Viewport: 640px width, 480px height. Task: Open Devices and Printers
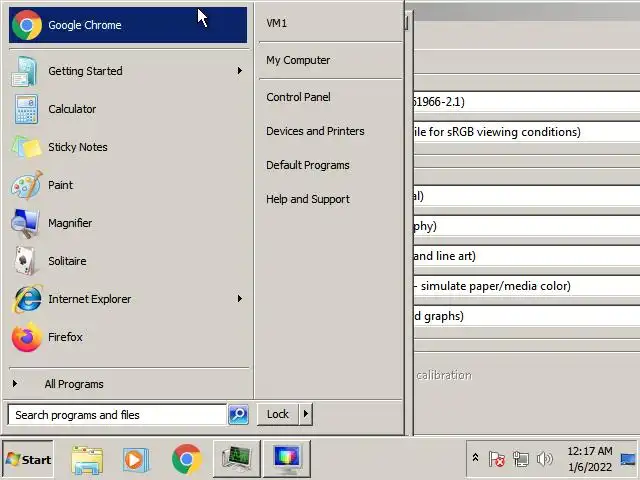315,131
